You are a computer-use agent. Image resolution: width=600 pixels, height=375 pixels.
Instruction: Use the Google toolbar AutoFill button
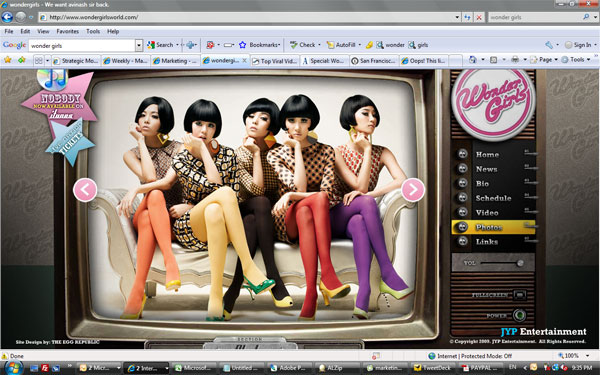[x=341, y=45]
